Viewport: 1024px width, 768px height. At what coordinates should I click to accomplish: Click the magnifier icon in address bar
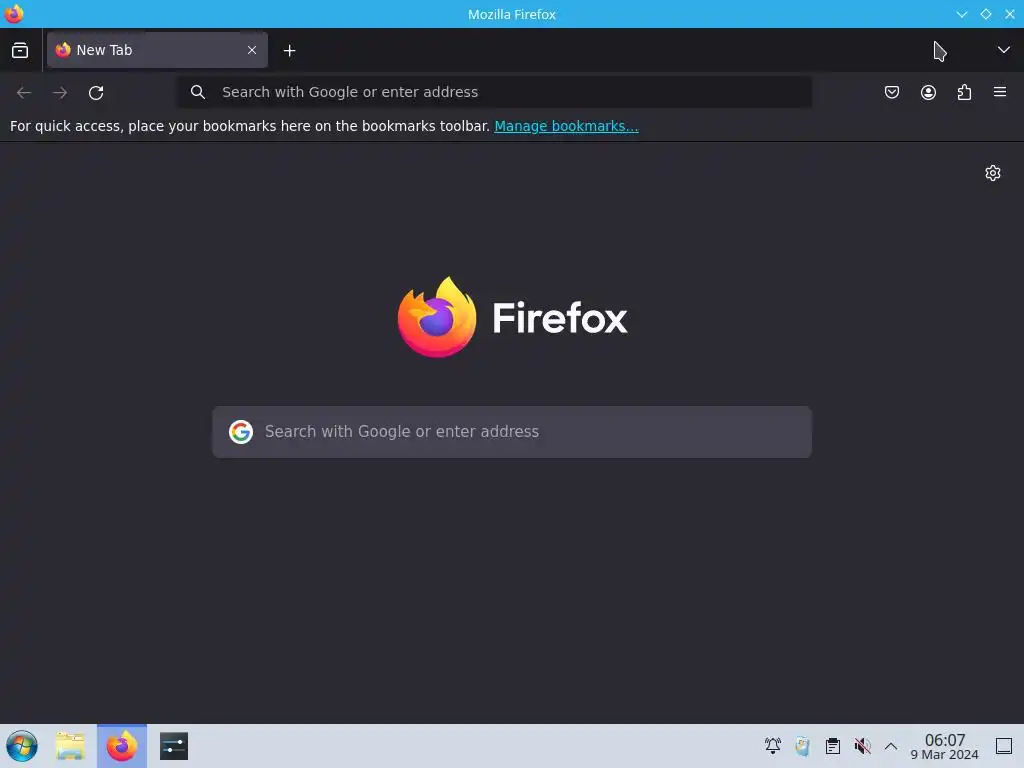[x=198, y=92]
